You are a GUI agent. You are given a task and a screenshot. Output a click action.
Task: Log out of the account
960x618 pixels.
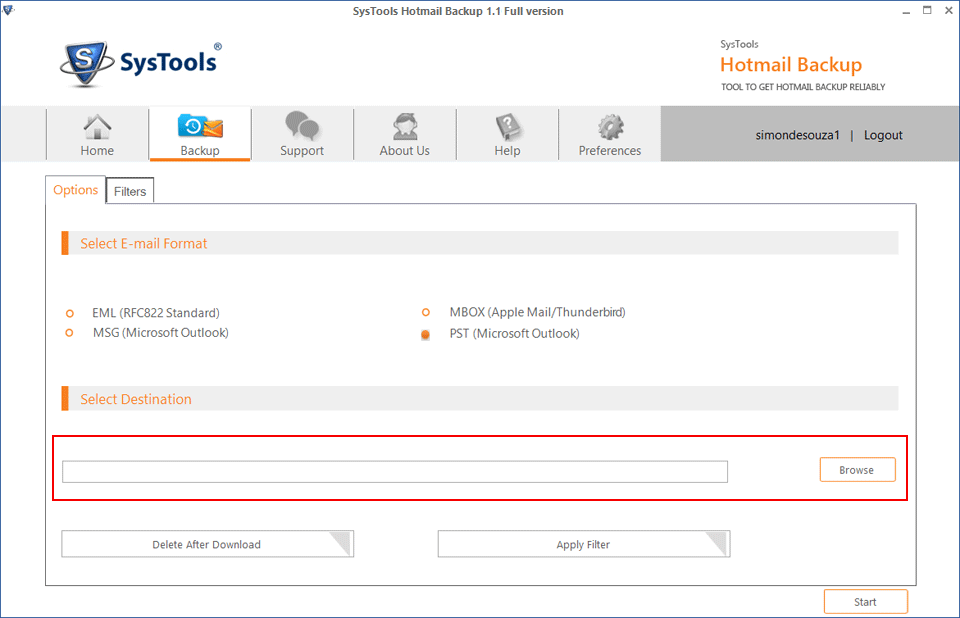883,135
